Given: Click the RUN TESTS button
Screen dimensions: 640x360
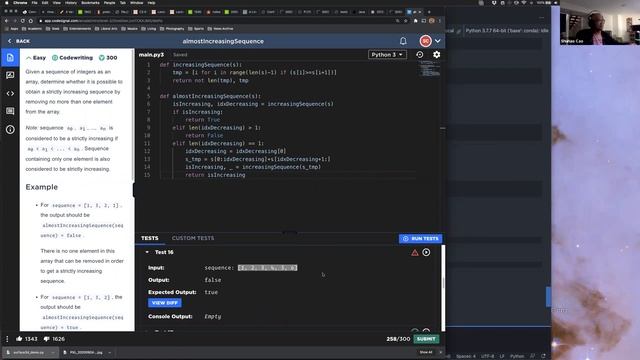Looking at the screenshot, I should (x=420, y=238).
